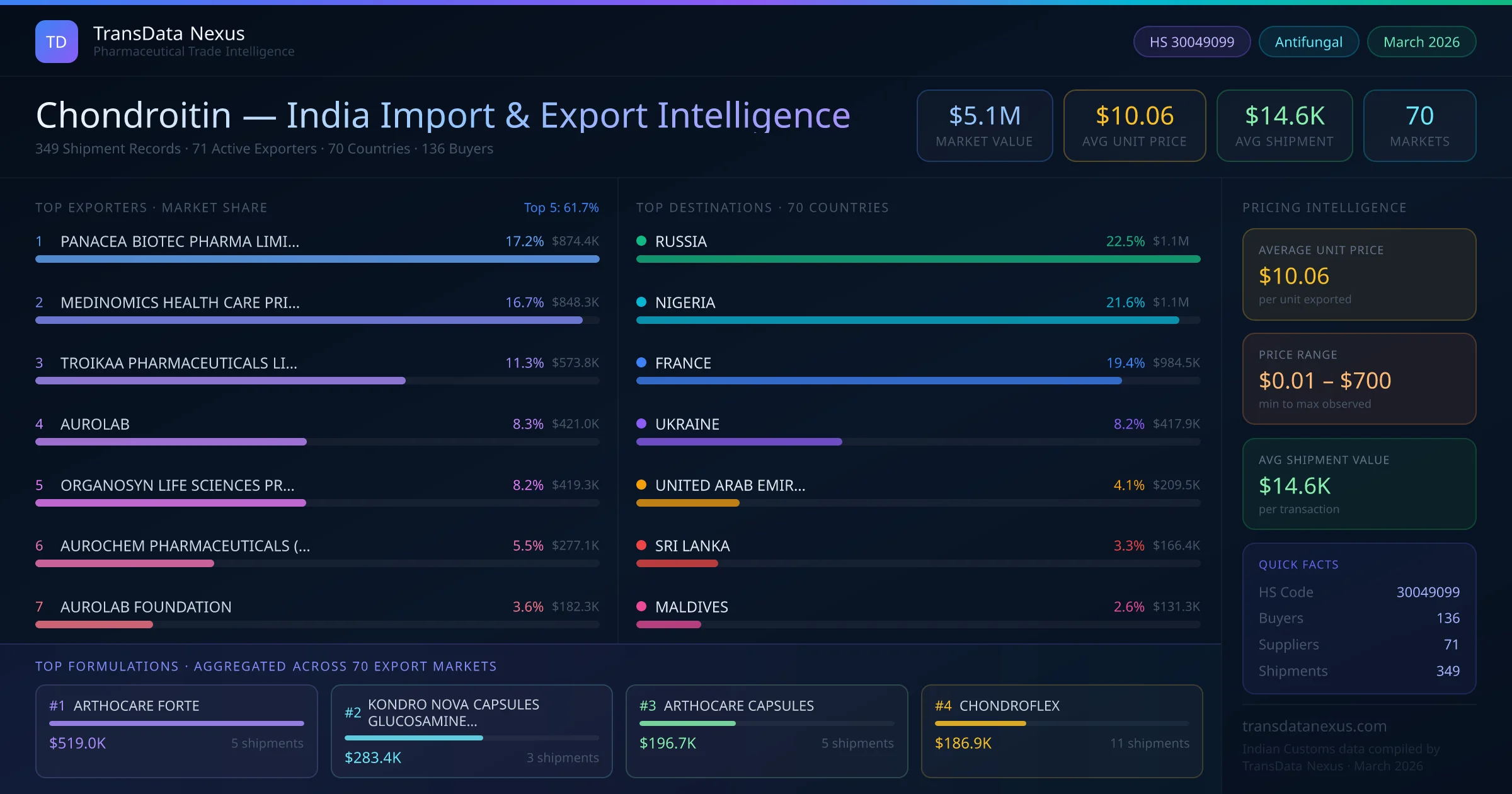Click the green dot beside Russia
1512x794 pixels.
(x=641, y=241)
